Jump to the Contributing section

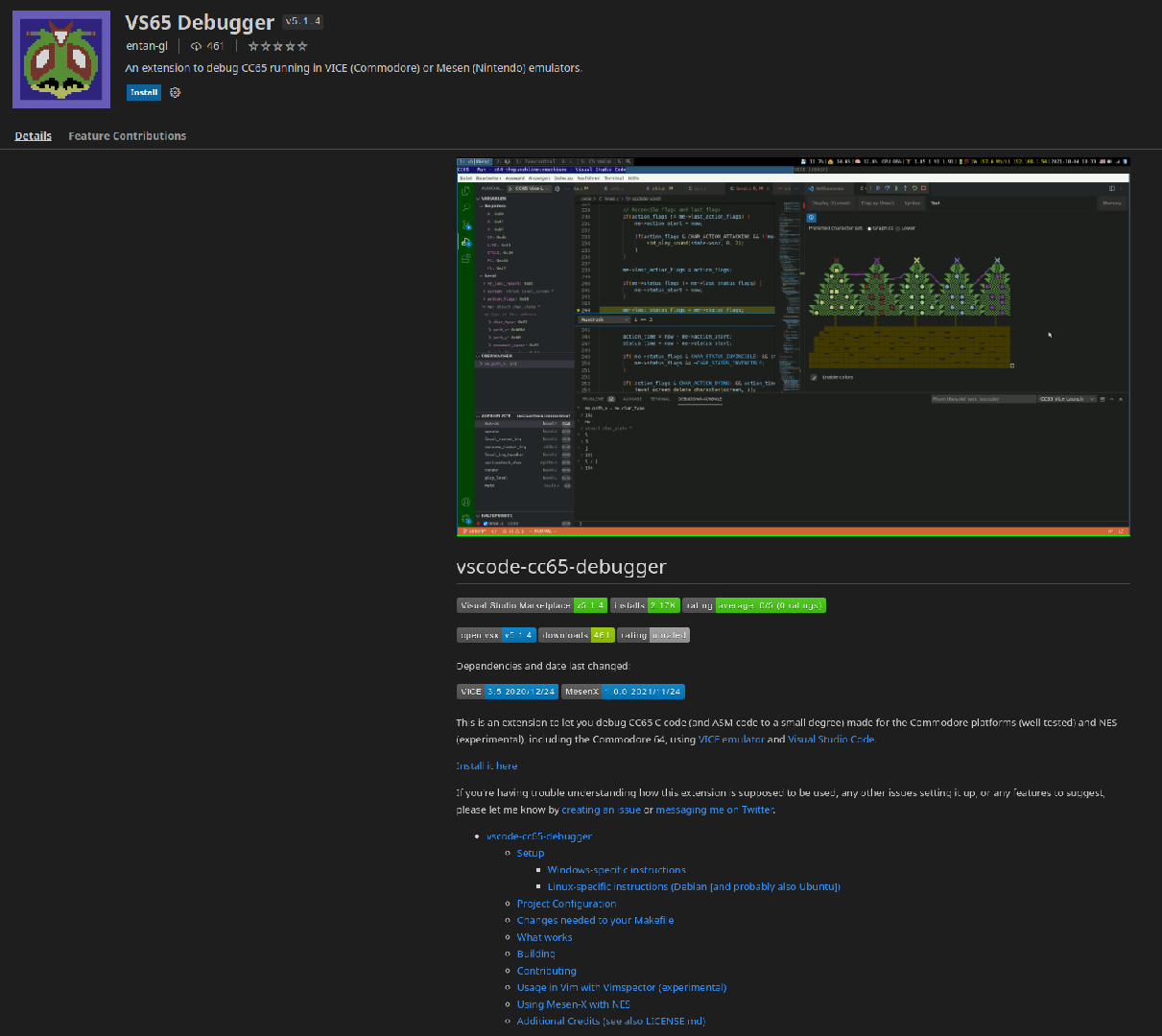click(x=547, y=971)
